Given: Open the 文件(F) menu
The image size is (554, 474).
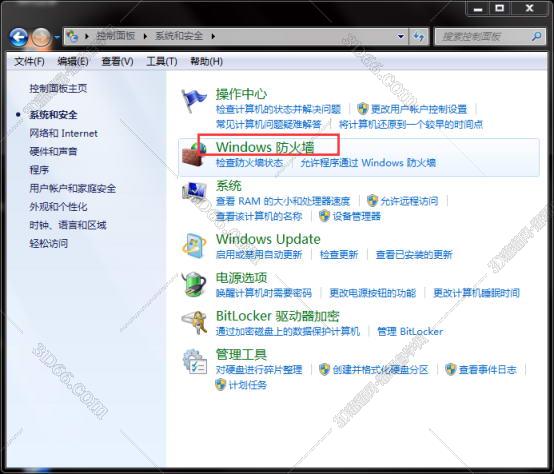Looking at the screenshot, I should (x=29, y=61).
